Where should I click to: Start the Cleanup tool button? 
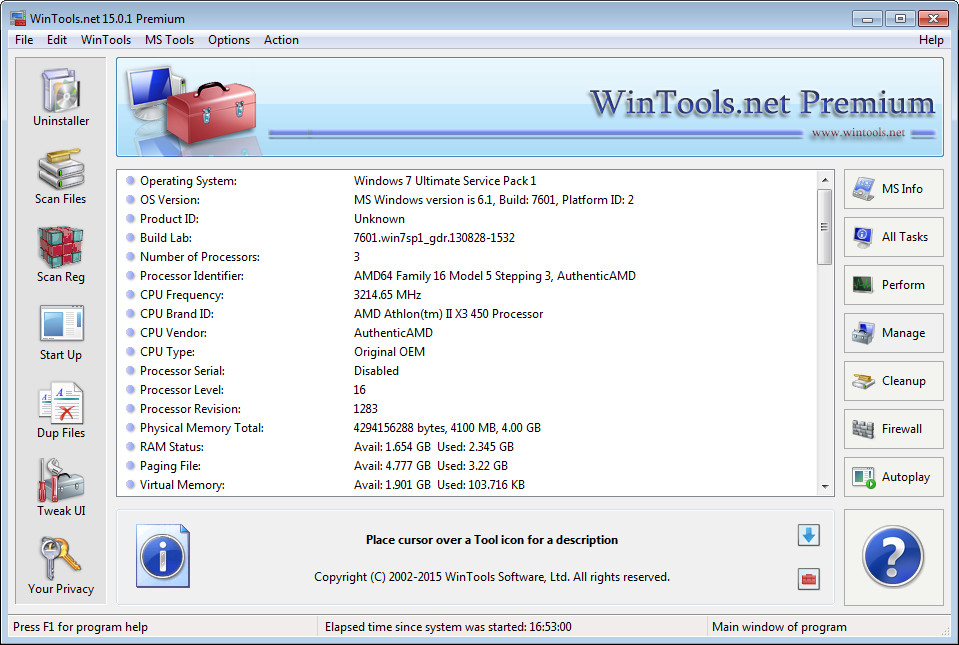(894, 381)
